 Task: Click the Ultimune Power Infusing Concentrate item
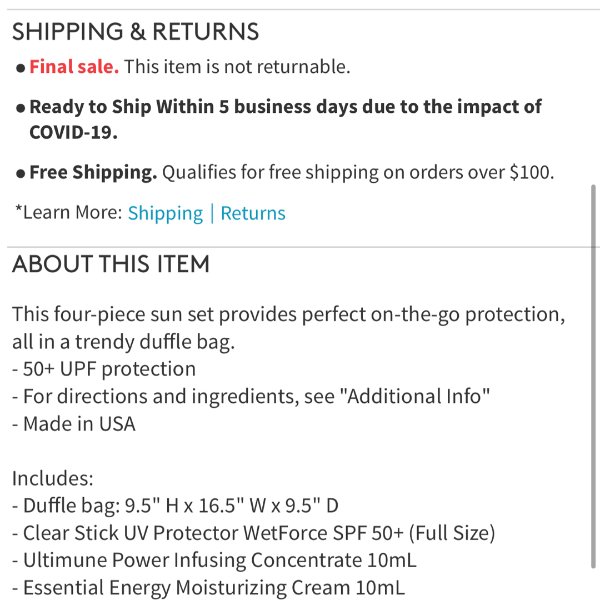point(214,560)
